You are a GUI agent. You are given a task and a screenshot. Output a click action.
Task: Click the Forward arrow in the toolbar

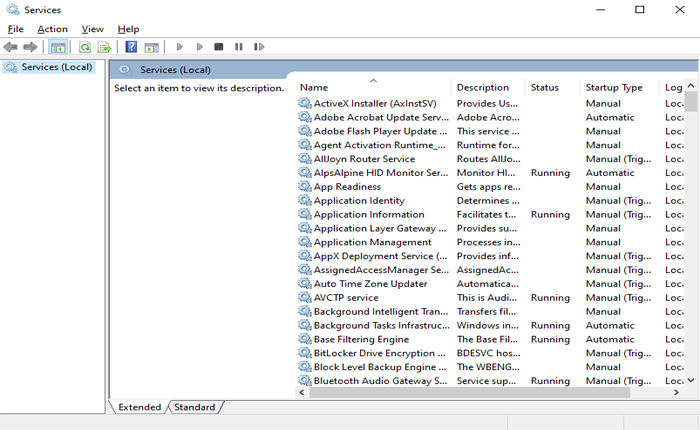[31, 47]
